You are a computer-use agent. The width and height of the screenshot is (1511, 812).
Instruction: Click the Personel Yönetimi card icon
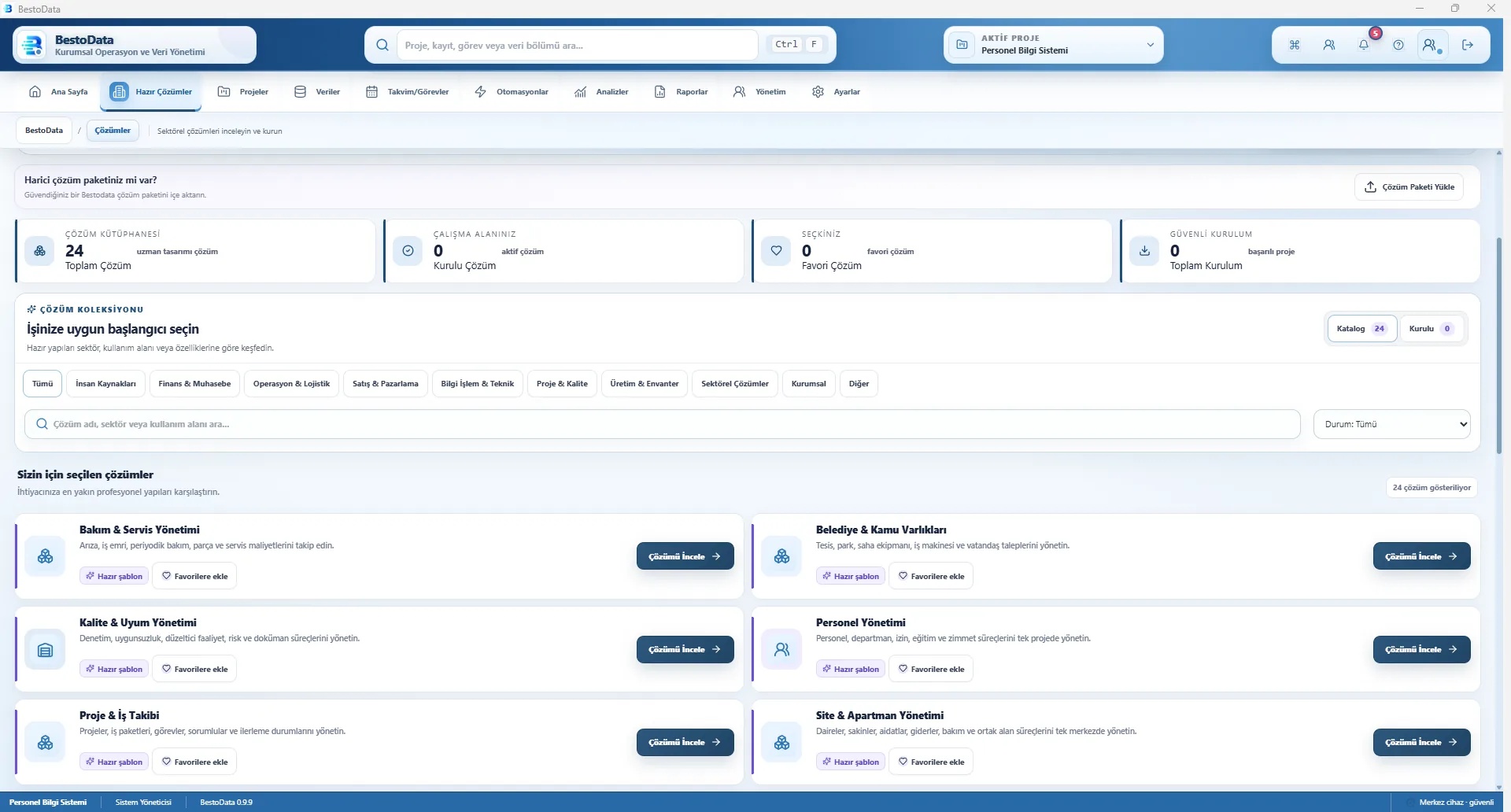(x=781, y=649)
